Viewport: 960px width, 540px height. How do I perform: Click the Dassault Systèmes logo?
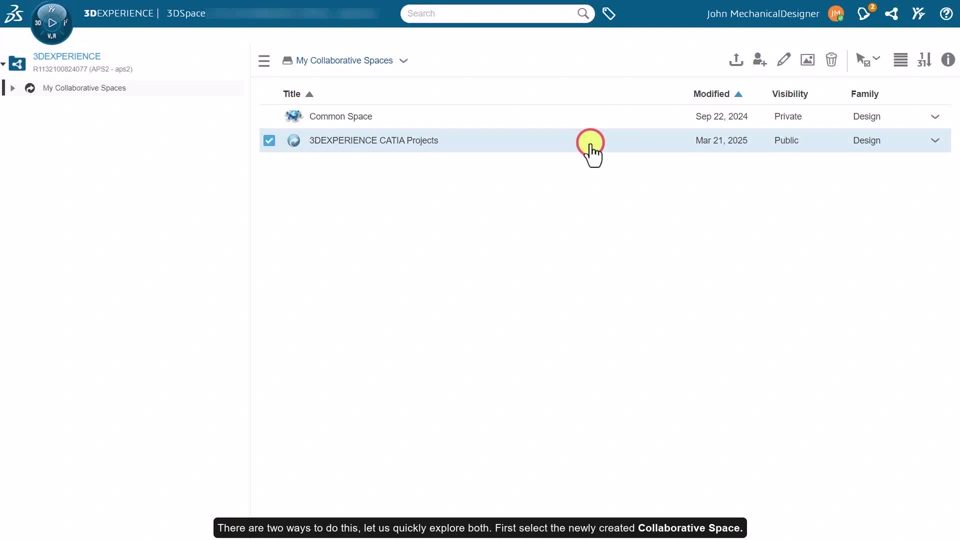tap(13, 13)
